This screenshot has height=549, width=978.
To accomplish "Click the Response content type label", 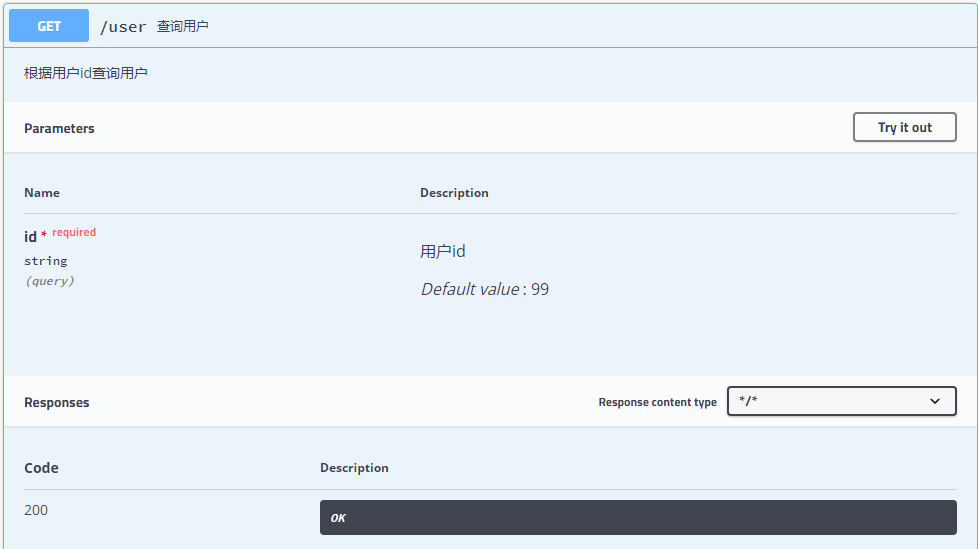I will (x=657, y=403).
